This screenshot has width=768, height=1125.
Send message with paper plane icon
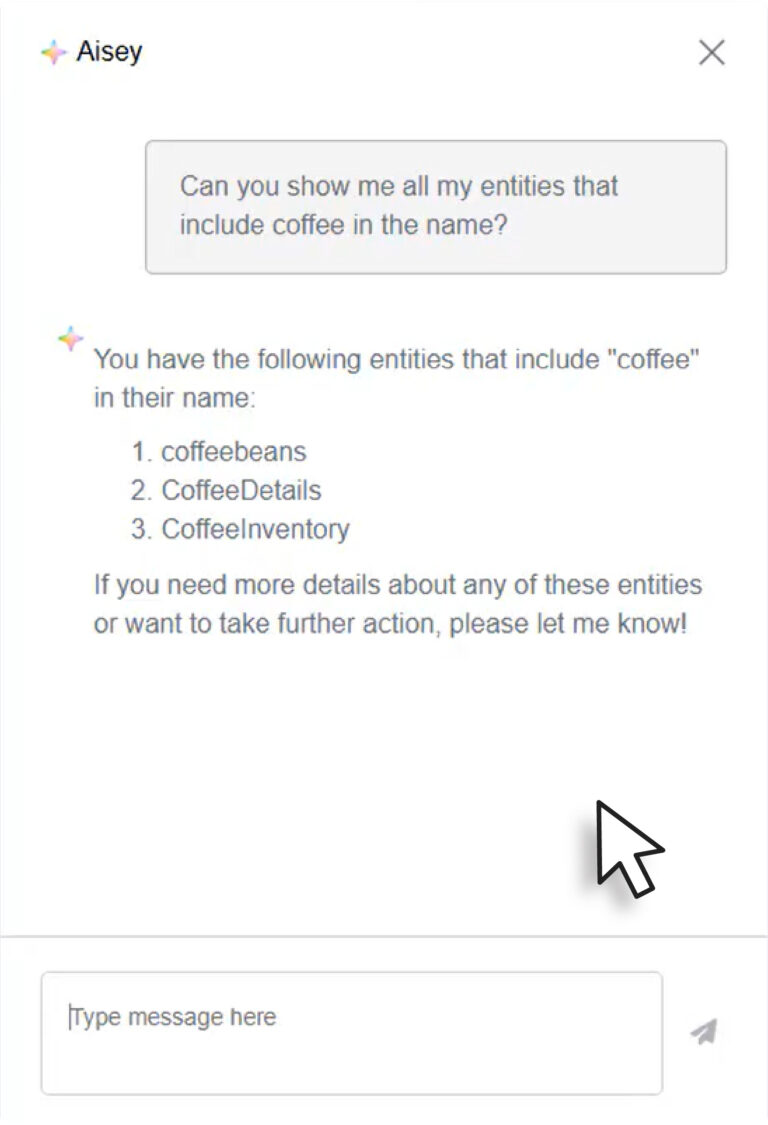703,1032
